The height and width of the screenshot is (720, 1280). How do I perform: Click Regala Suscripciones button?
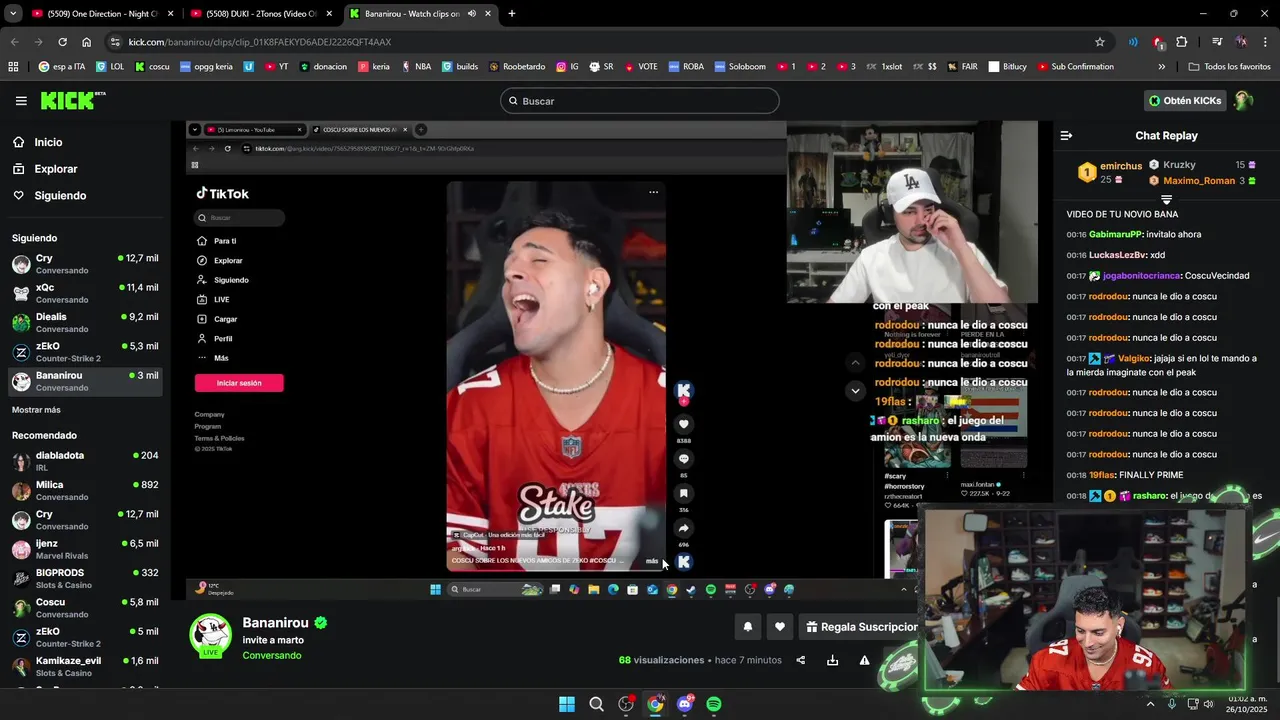[862, 627]
